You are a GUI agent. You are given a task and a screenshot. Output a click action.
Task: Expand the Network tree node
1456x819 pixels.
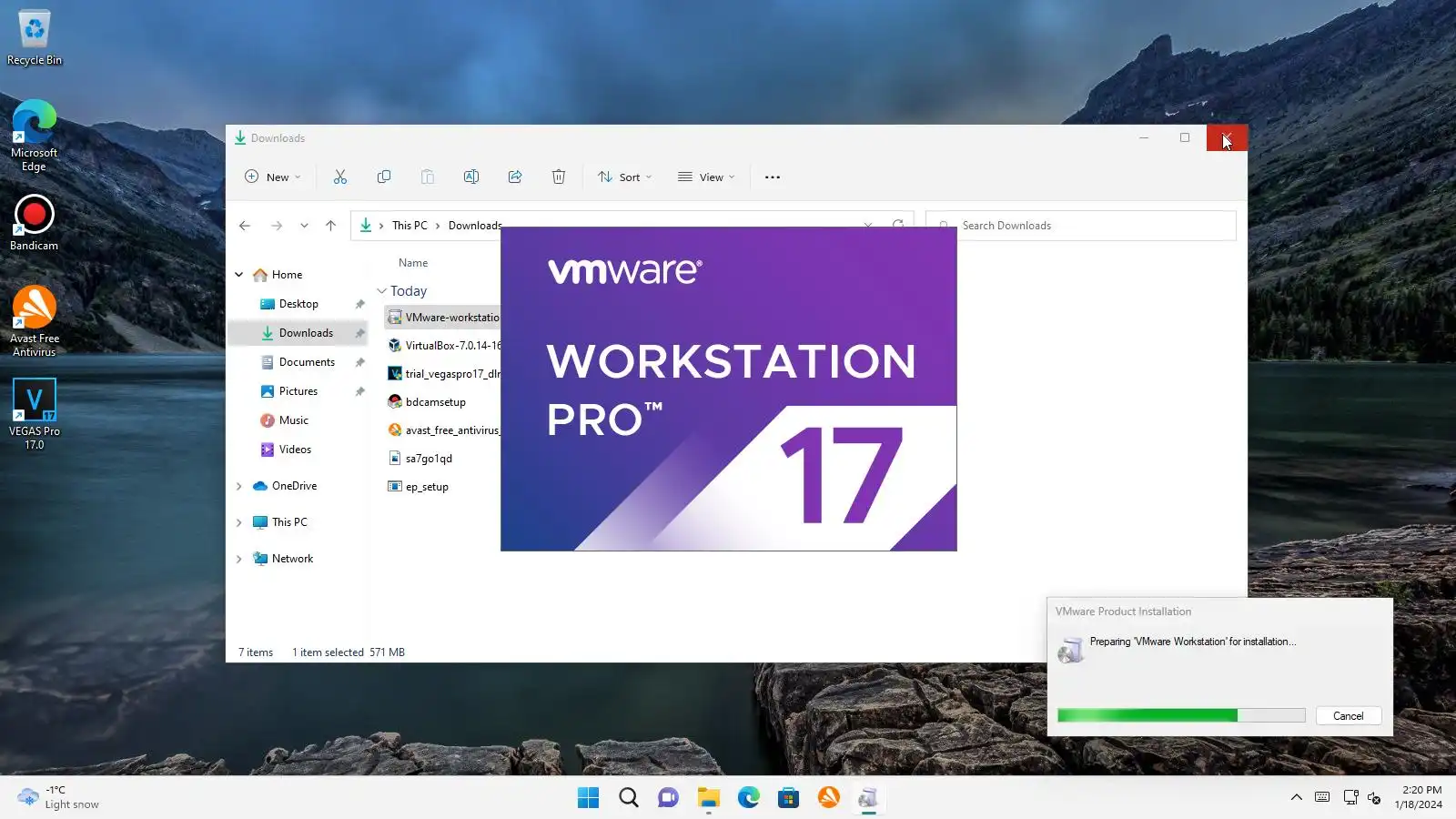(x=239, y=559)
